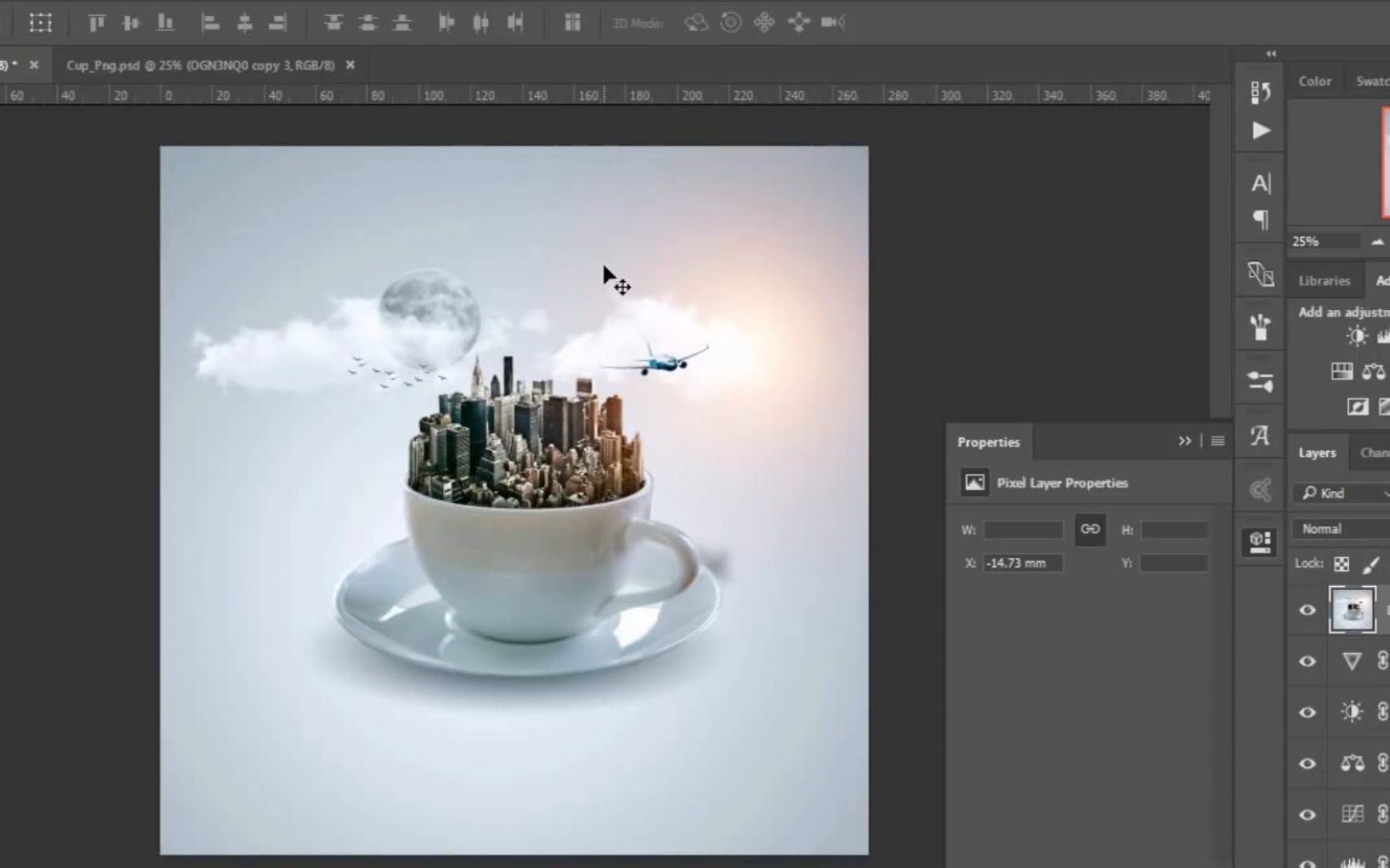Open the History panel icon
Viewport: 1390px width, 868px height.
(x=1260, y=92)
